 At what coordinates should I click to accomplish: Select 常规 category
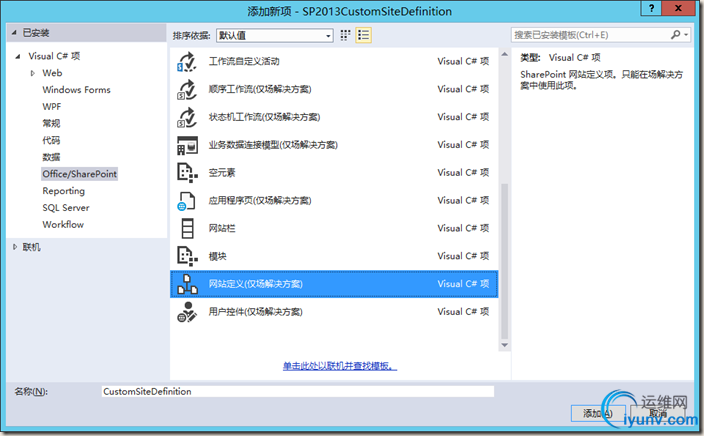click(x=51, y=123)
